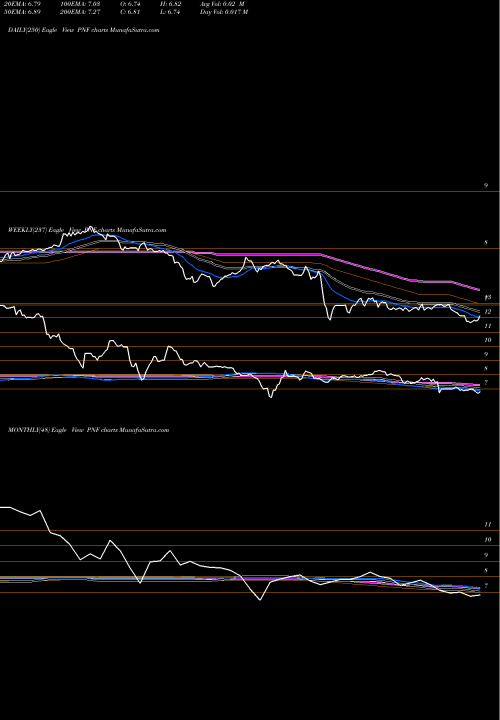500x720 pixels.
Task: Click the 100EMA: 7.08 value
Action: (x=80, y=4)
